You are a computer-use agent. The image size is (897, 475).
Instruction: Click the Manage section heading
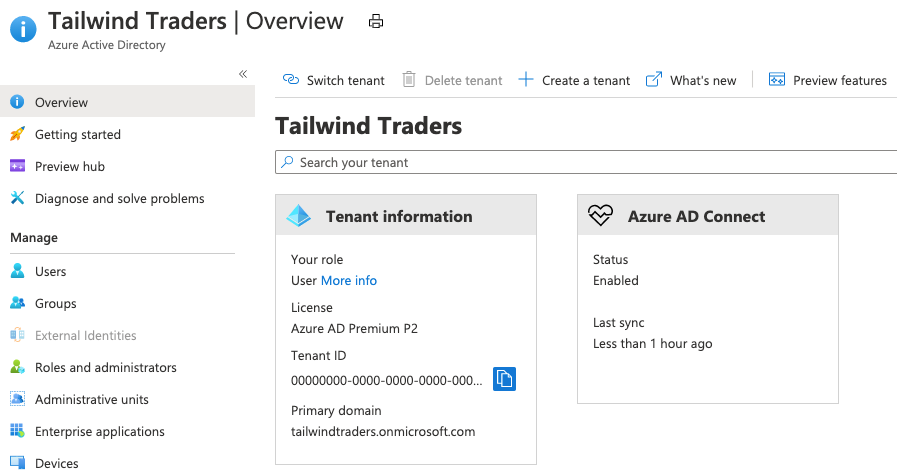[34, 238]
